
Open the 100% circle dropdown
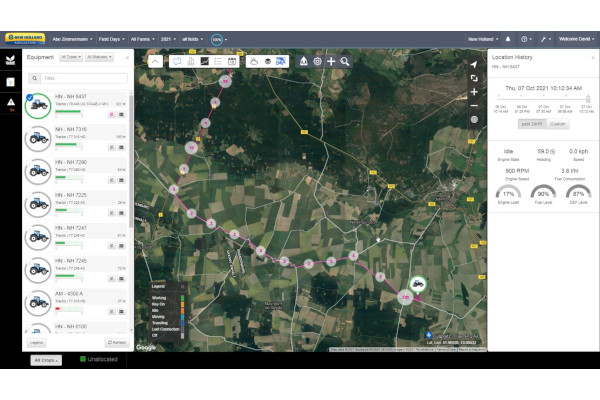(219, 39)
